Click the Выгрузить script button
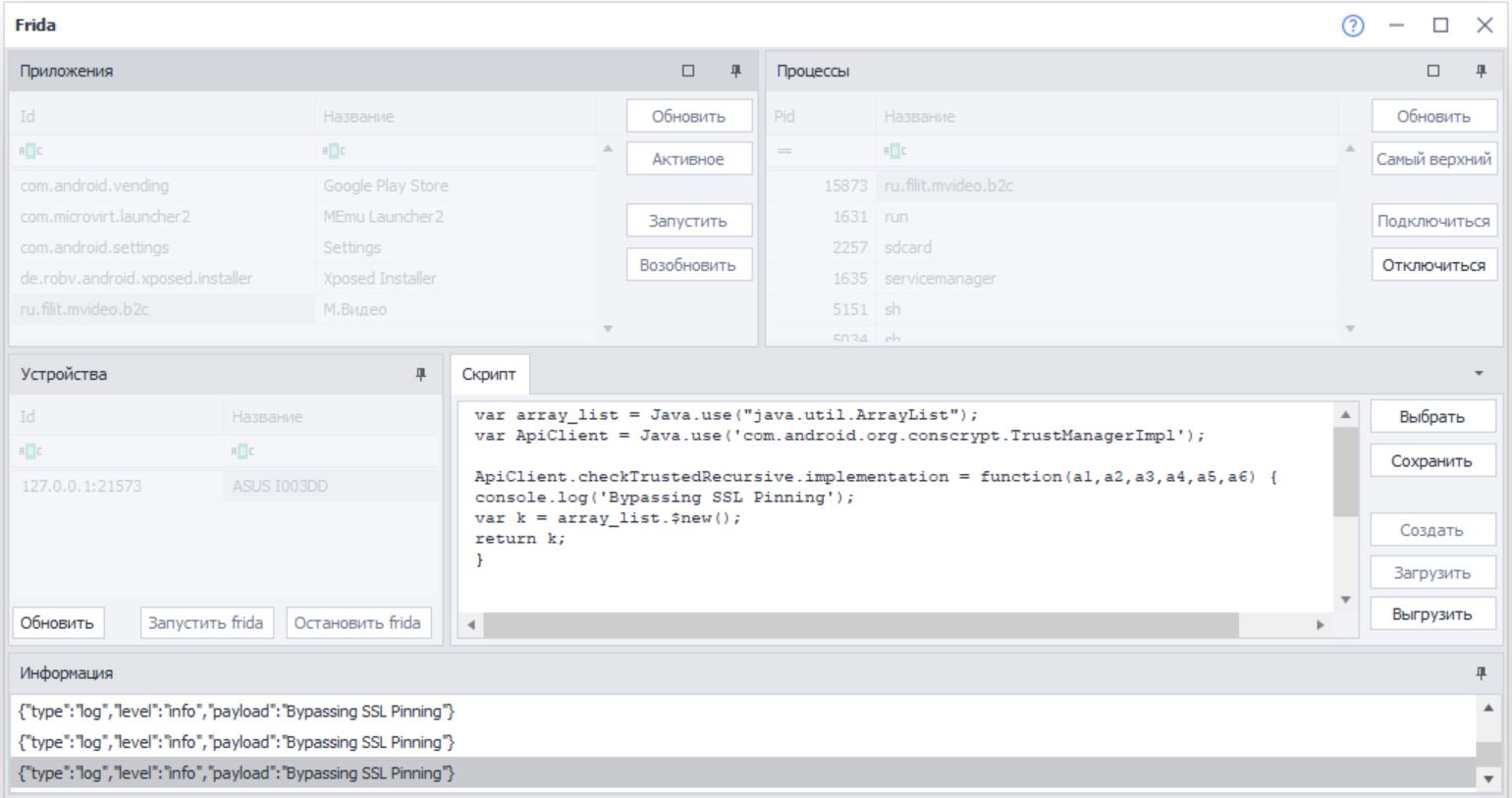The image size is (1512, 798). (x=1432, y=614)
